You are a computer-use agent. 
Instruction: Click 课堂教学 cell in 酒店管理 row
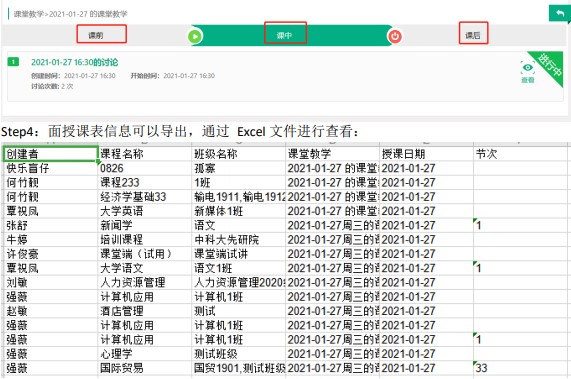[332, 311]
